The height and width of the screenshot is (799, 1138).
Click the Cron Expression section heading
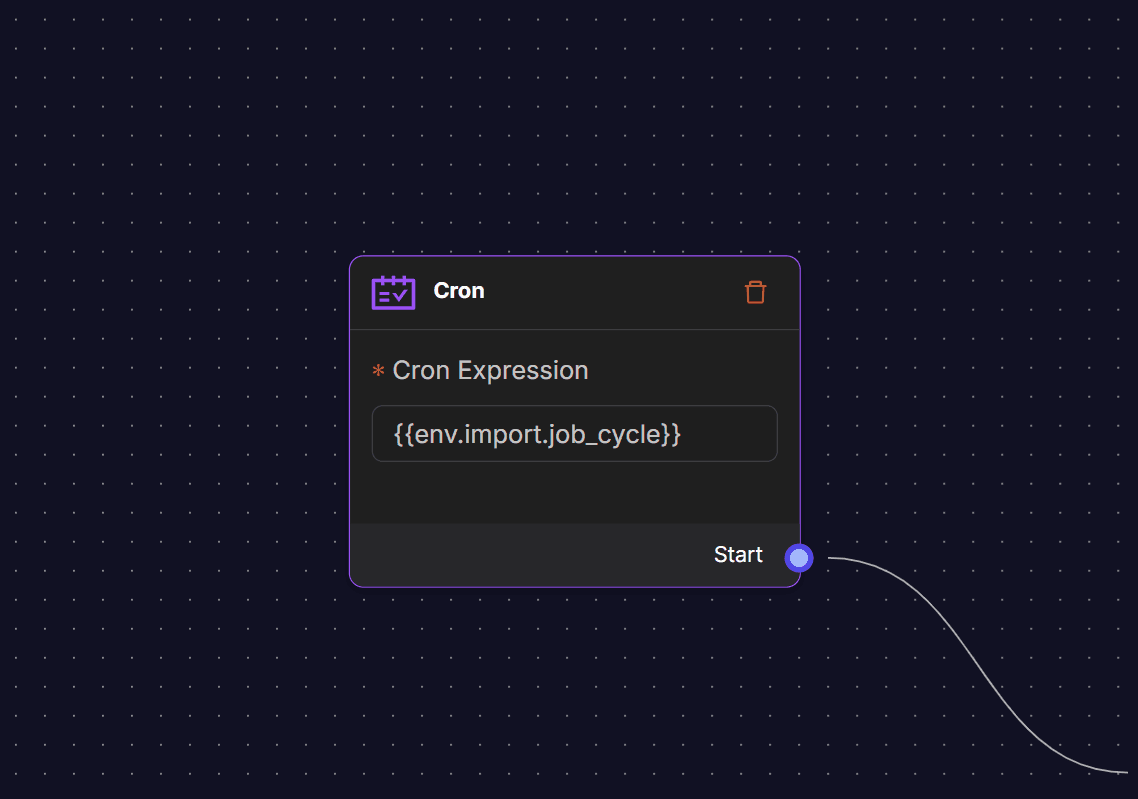coord(490,370)
